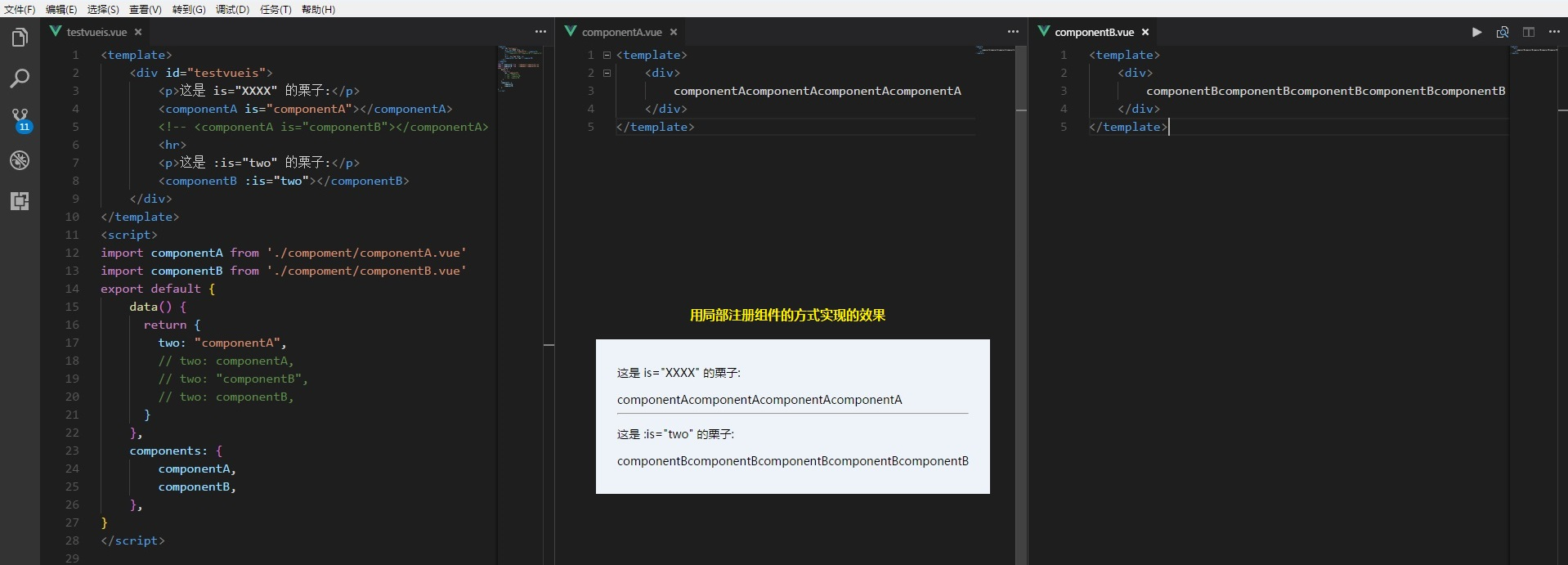The image size is (1568, 565).
Task: Open the Debug view in activity bar
Action: tap(20, 160)
